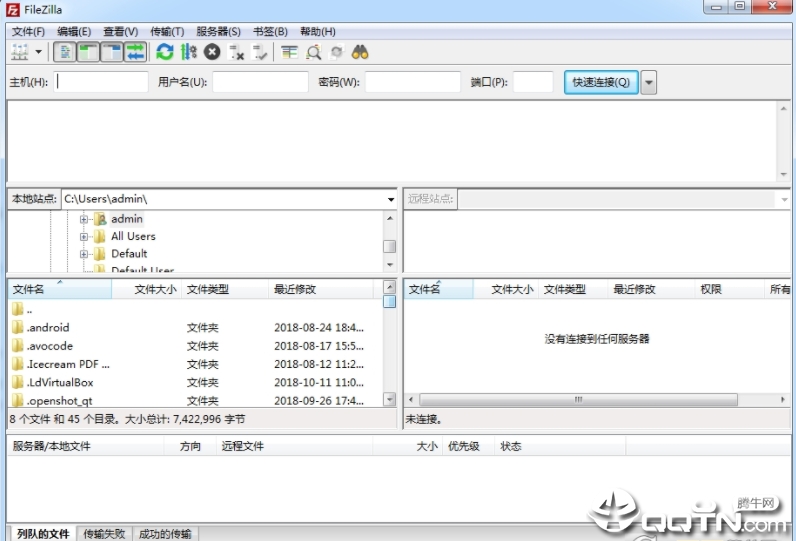Expand the All Users tree node
This screenshot has height=541, width=796.
click(x=83, y=236)
